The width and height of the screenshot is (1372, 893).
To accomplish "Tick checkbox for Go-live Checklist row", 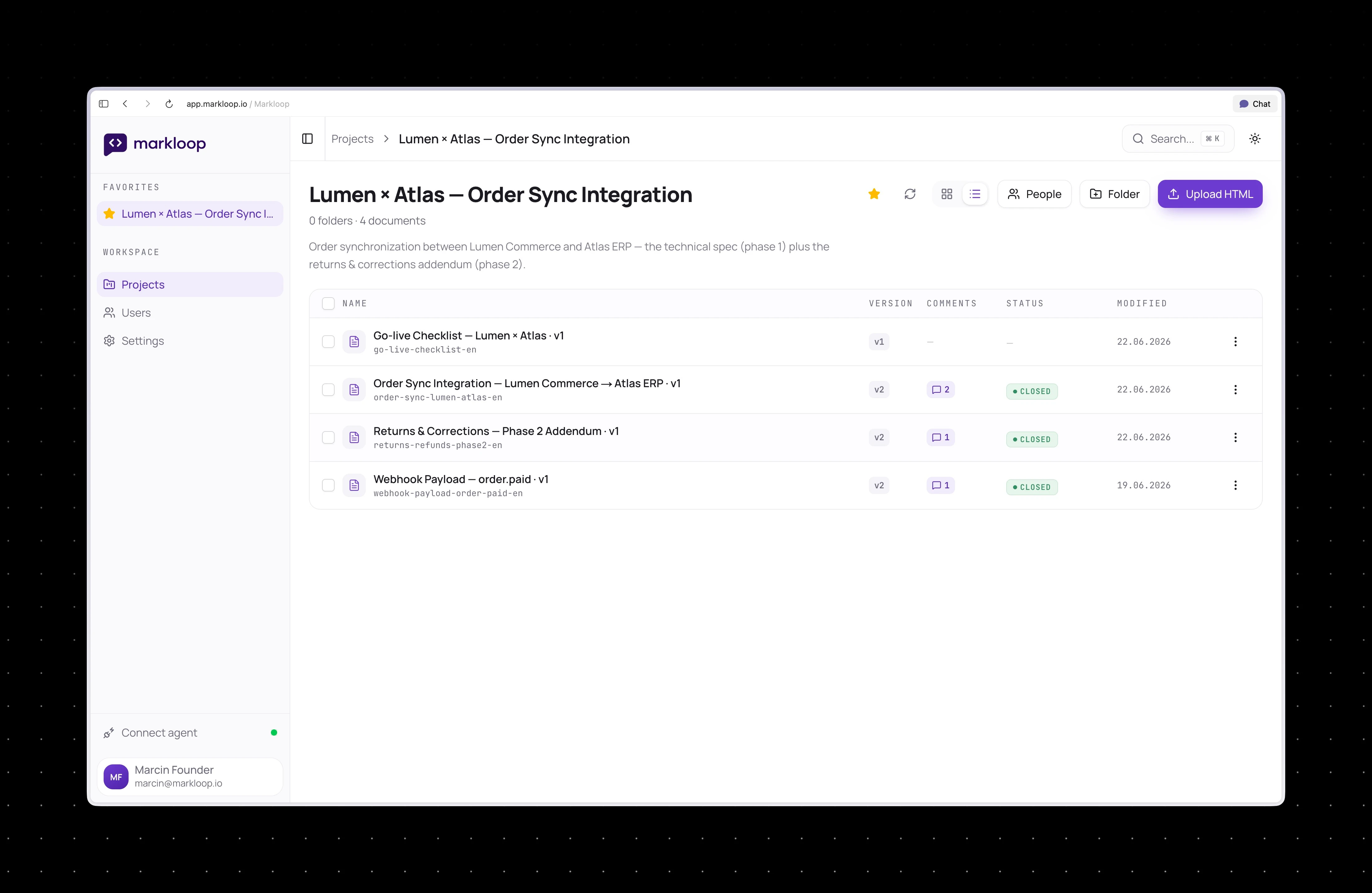I will pos(328,342).
